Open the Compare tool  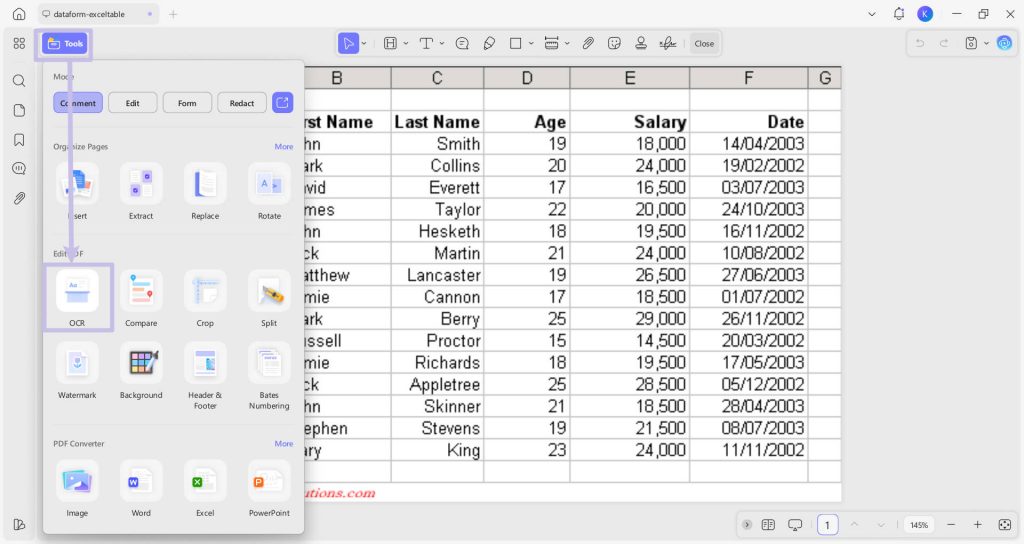click(x=141, y=298)
